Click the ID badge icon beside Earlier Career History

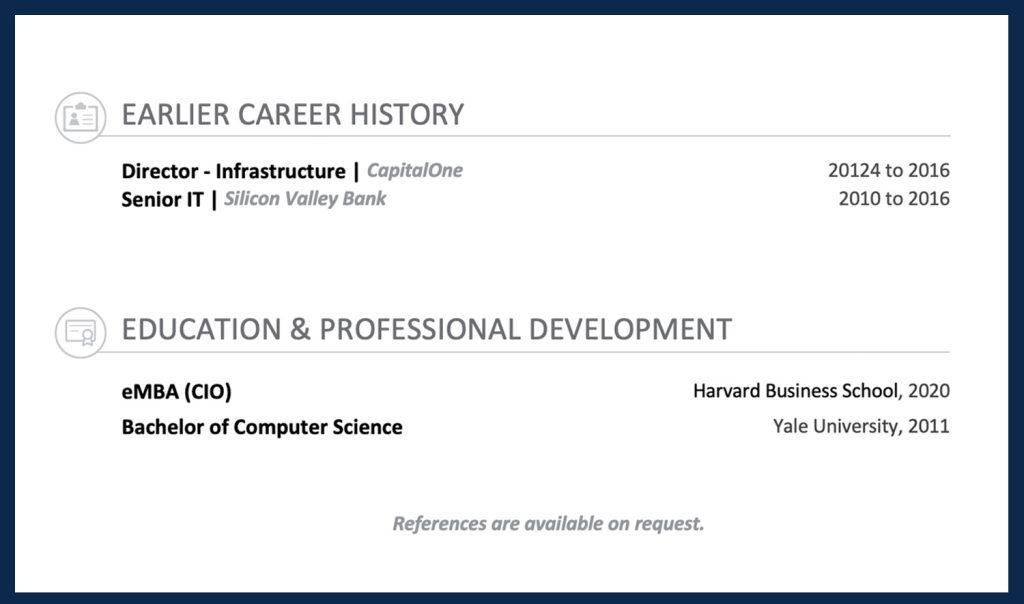tap(80, 117)
